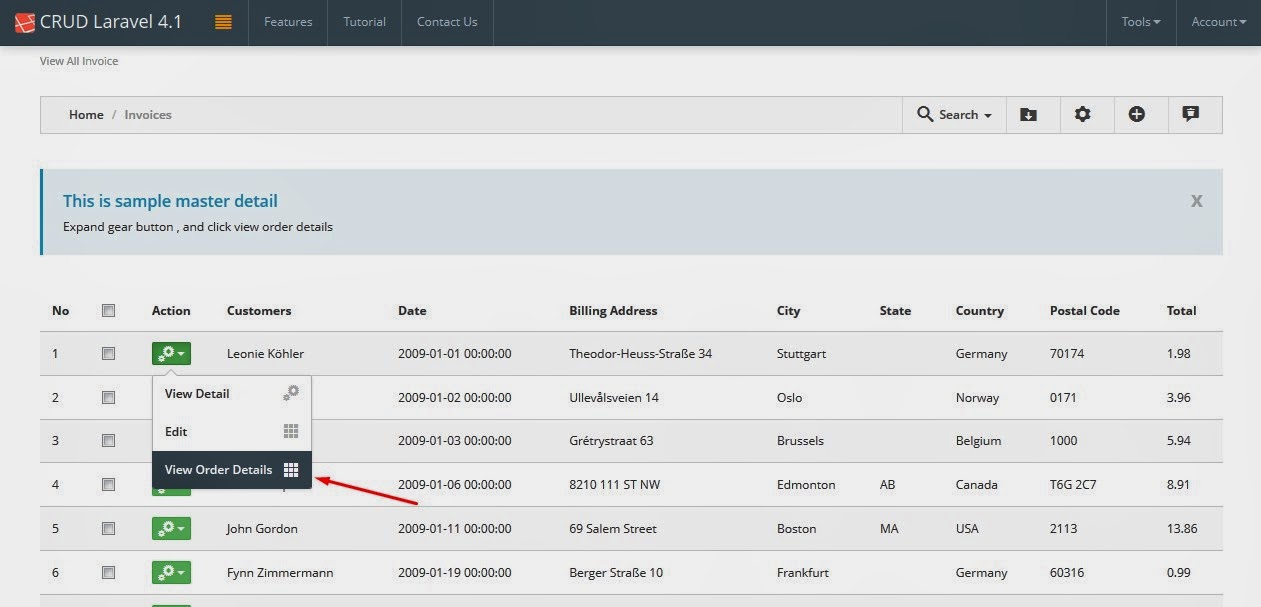1261x607 pixels.
Task: Click the CRUD Laravel logo icon
Action: coord(25,21)
